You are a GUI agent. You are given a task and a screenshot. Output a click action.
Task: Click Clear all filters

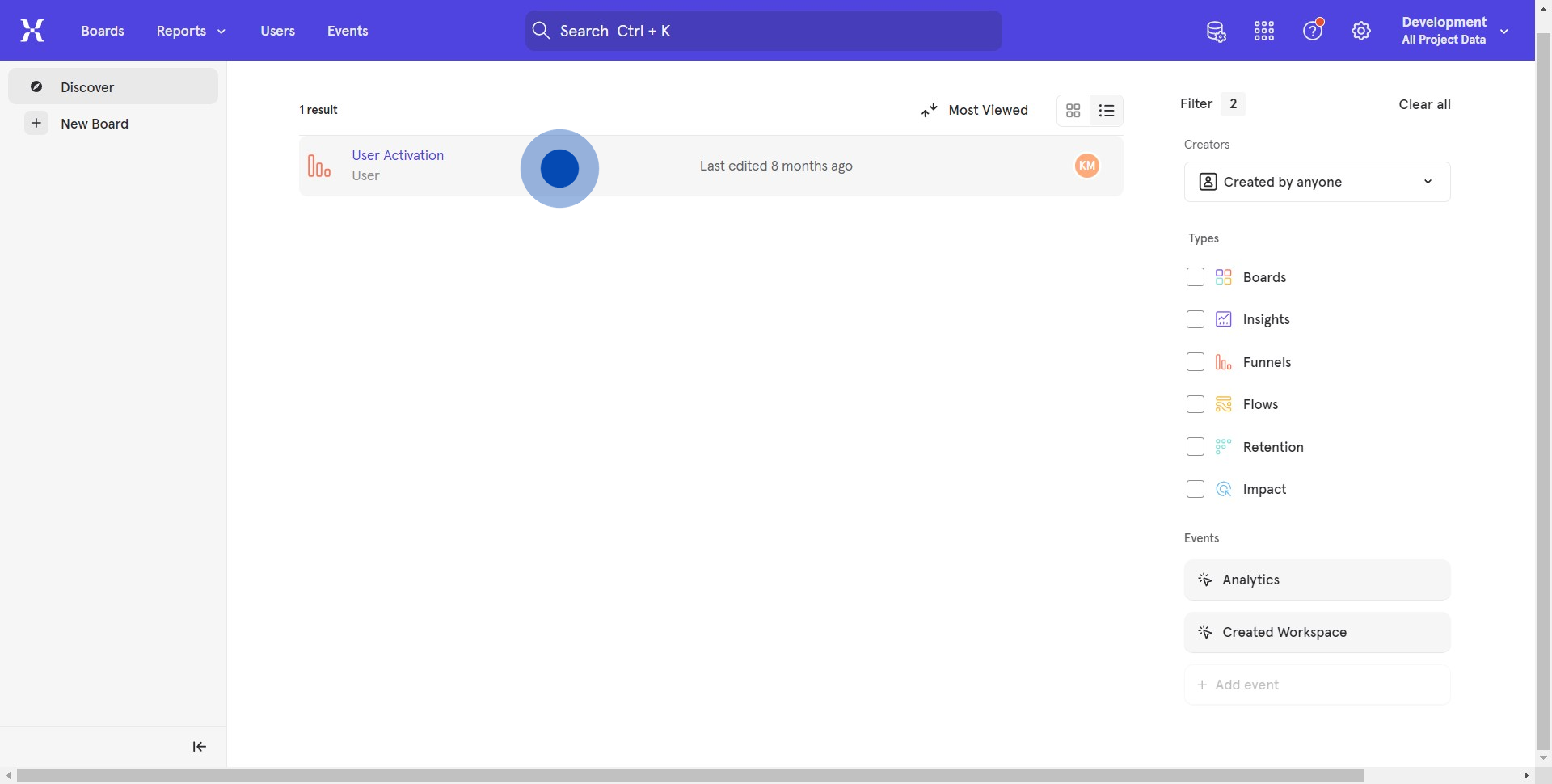(1424, 104)
